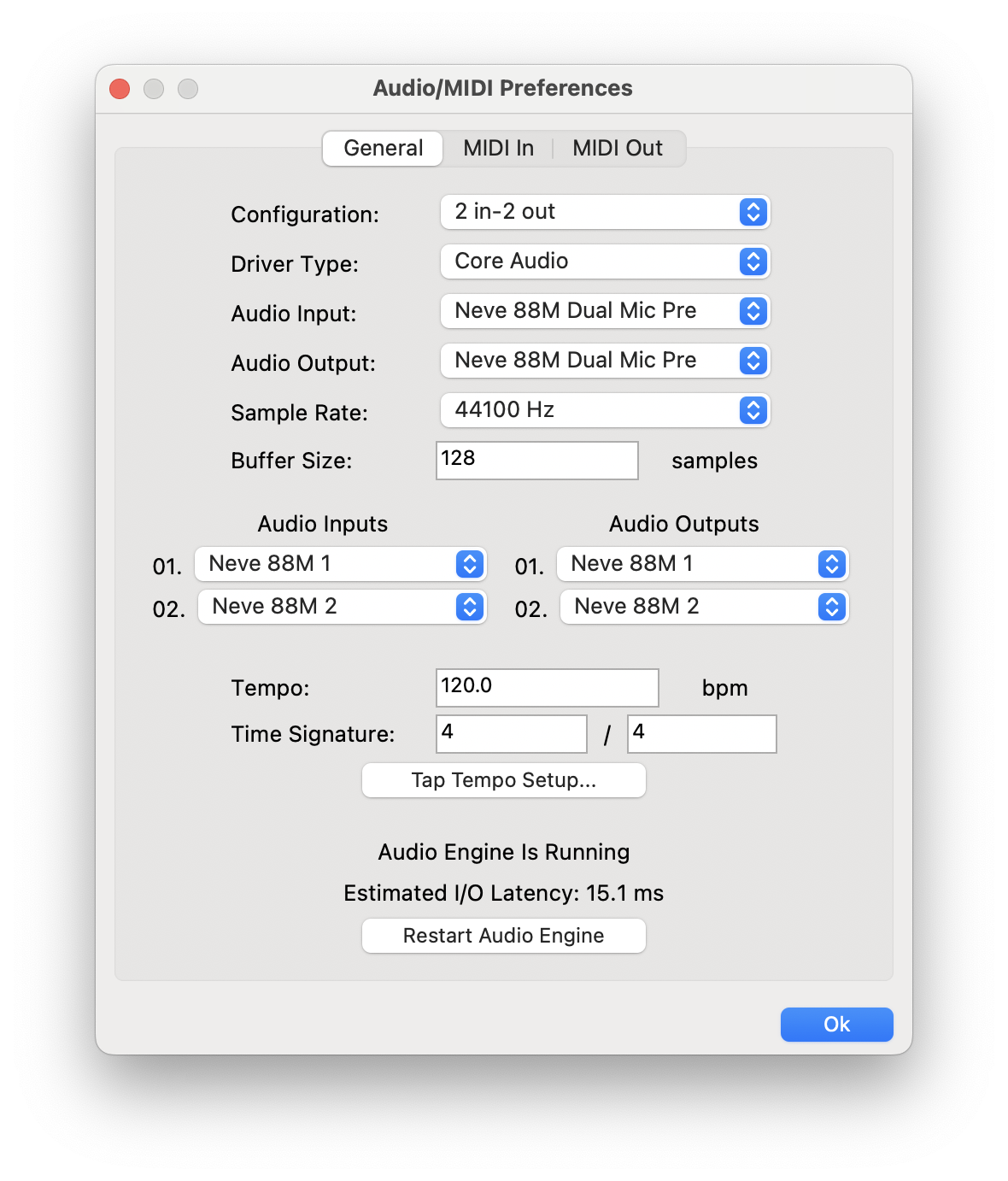Click the 'Configuration:' label
This screenshot has width=1008, height=1181.
305,214
